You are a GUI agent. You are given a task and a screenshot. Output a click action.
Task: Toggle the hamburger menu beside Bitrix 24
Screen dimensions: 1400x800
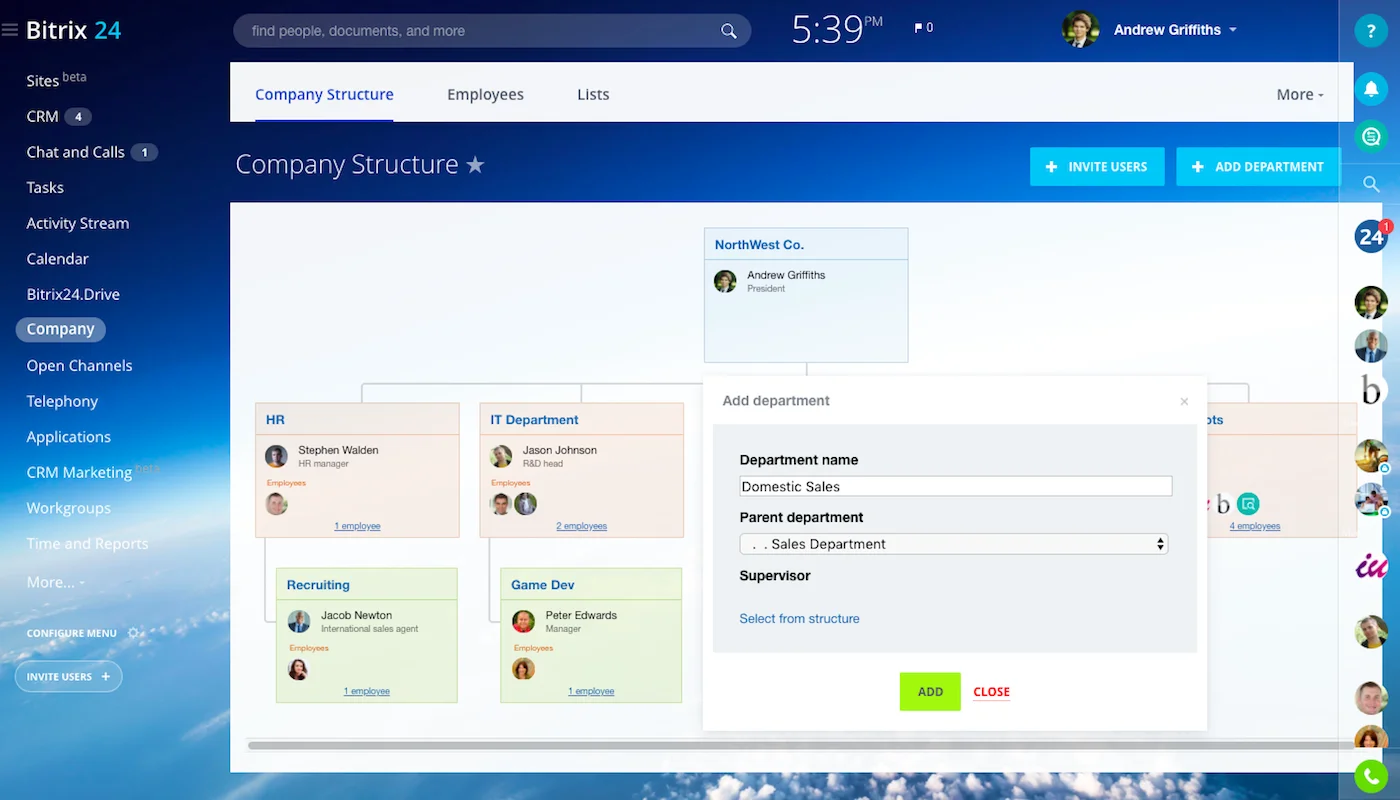(x=10, y=30)
